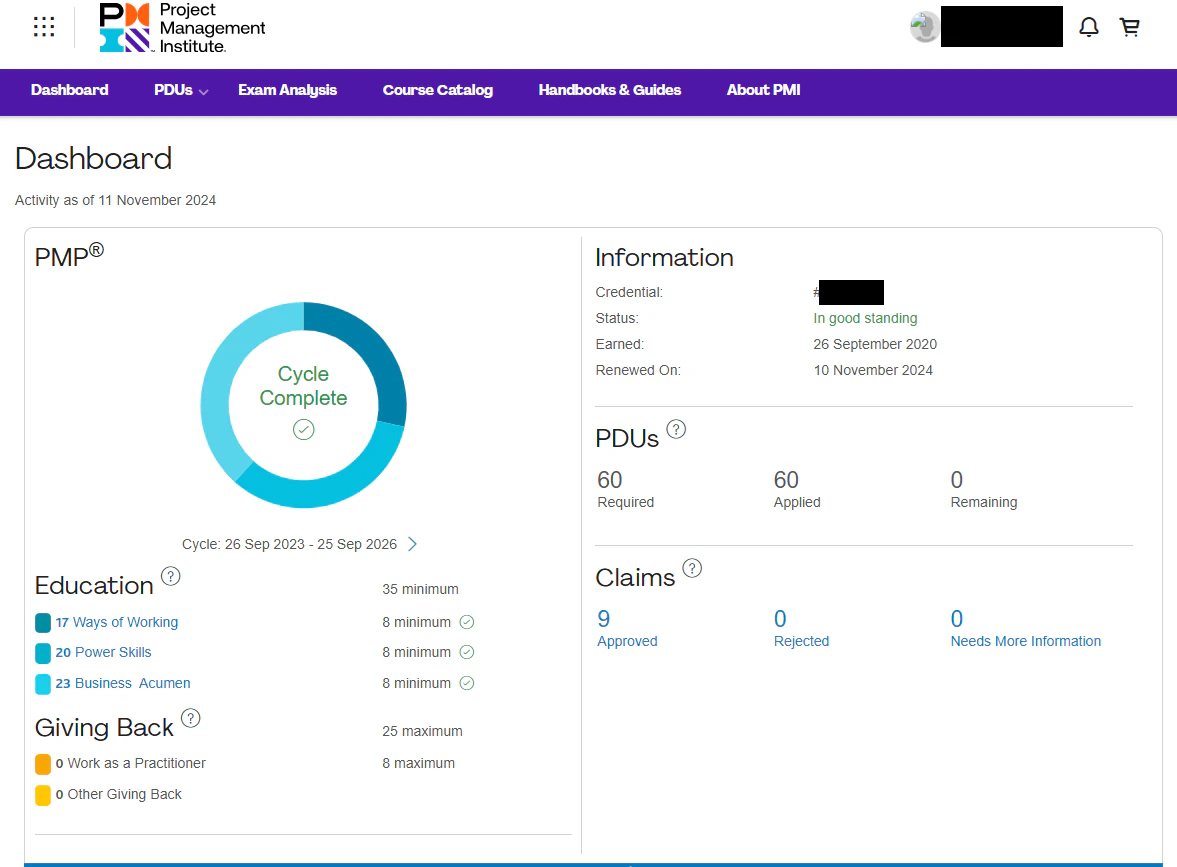Click 'Cycle: 26 Sep 2023 - 25 Sep 2026' text
Viewport: 1177px width, 867px height.
pyautogui.click(x=289, y=544)
